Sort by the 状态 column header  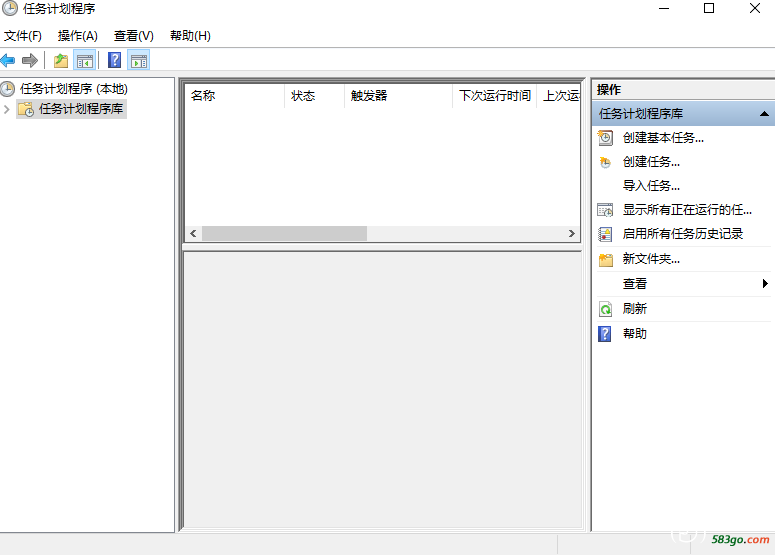click(314, 96)
